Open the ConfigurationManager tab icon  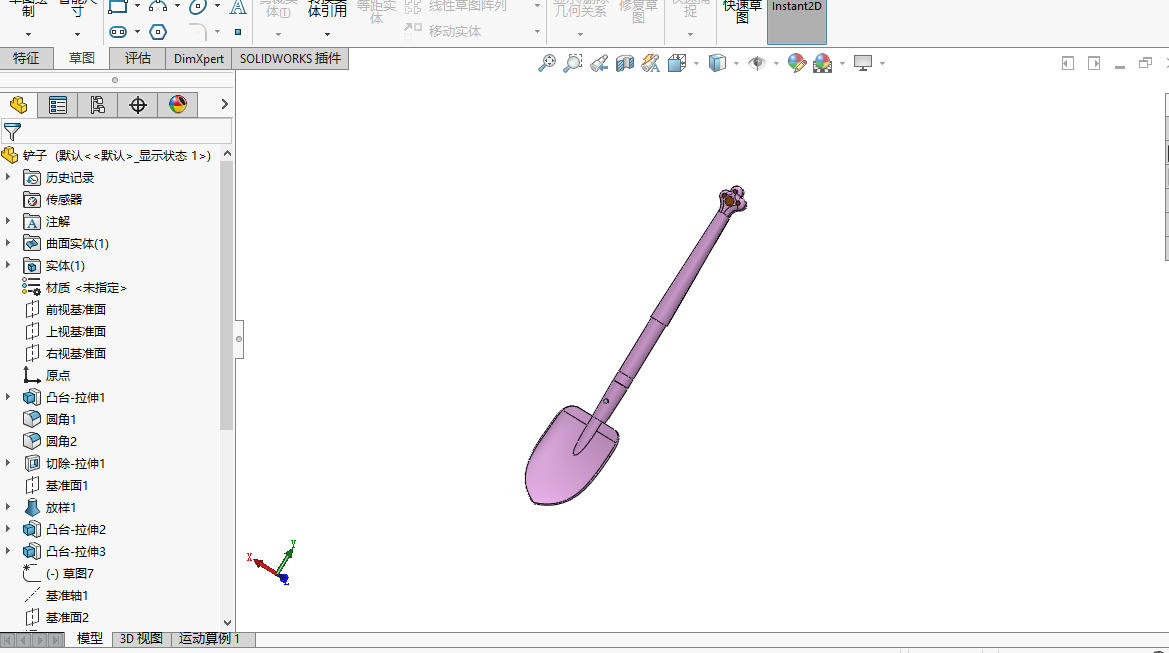[x=98, y=105]
